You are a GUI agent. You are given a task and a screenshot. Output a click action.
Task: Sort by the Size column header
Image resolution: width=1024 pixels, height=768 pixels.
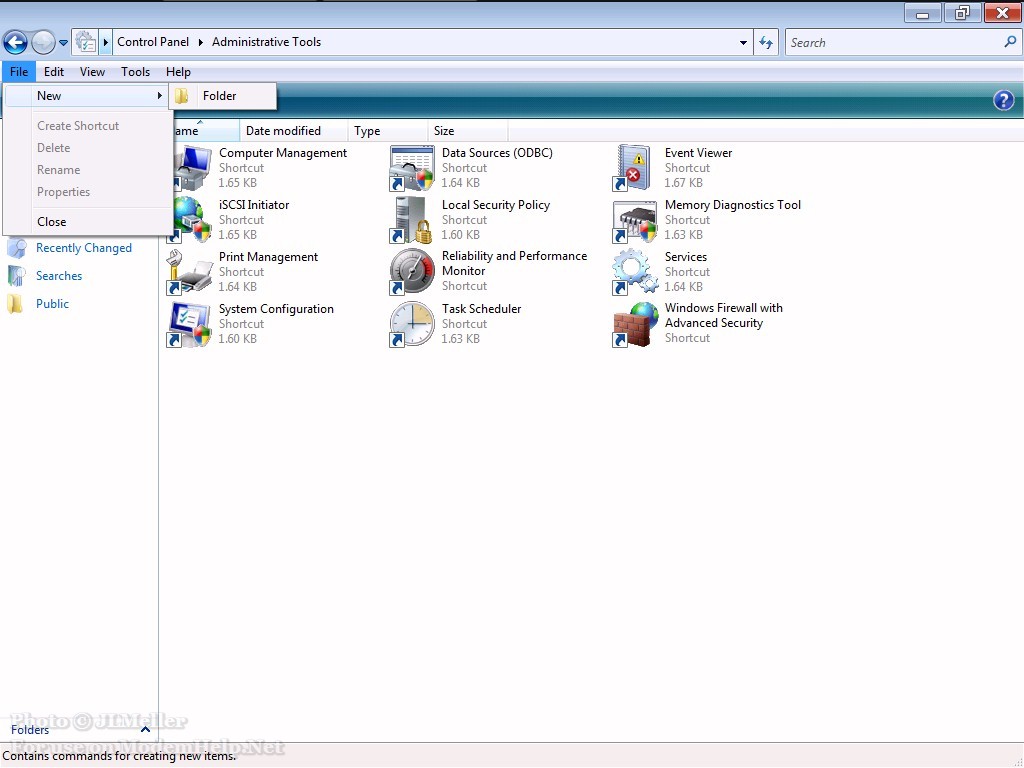(468, 131)
